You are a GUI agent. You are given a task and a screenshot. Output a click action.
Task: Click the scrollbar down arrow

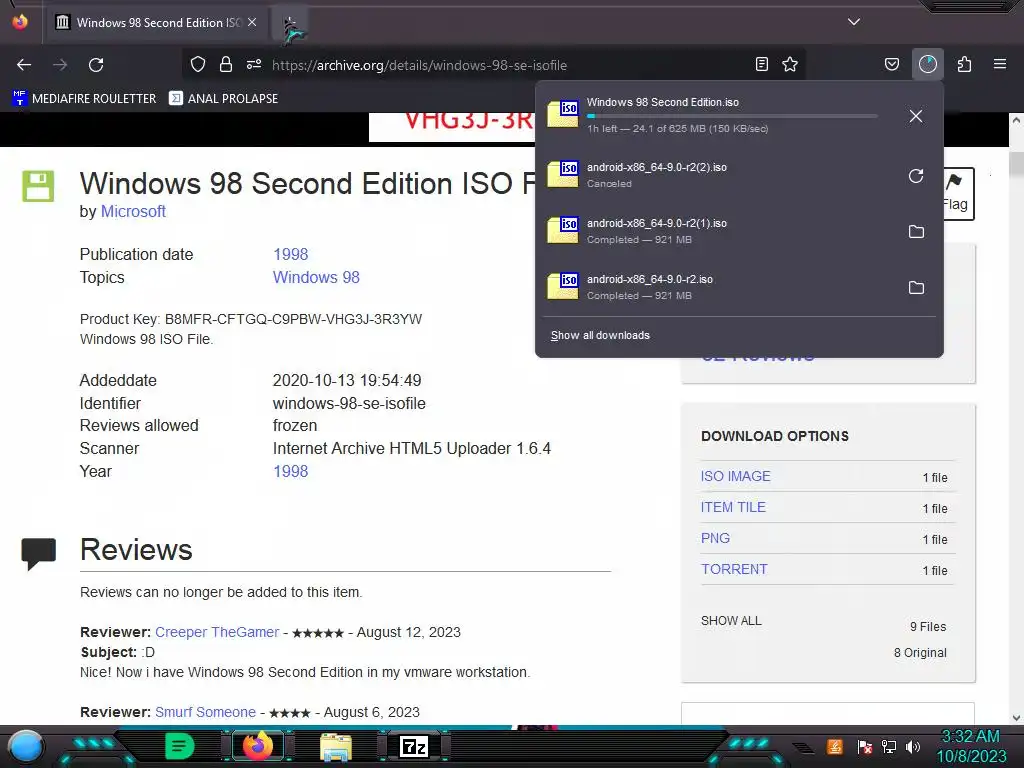pyautogui.click(x=1016, y=718)
